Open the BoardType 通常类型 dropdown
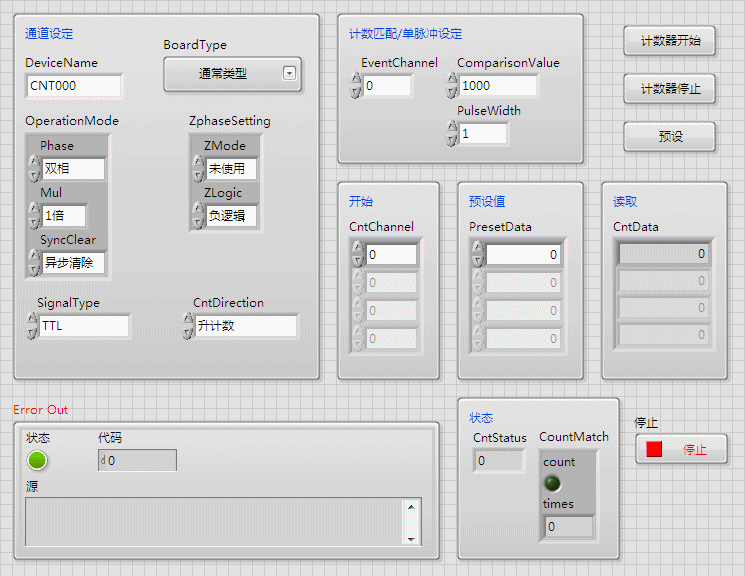 coord(232,73)
